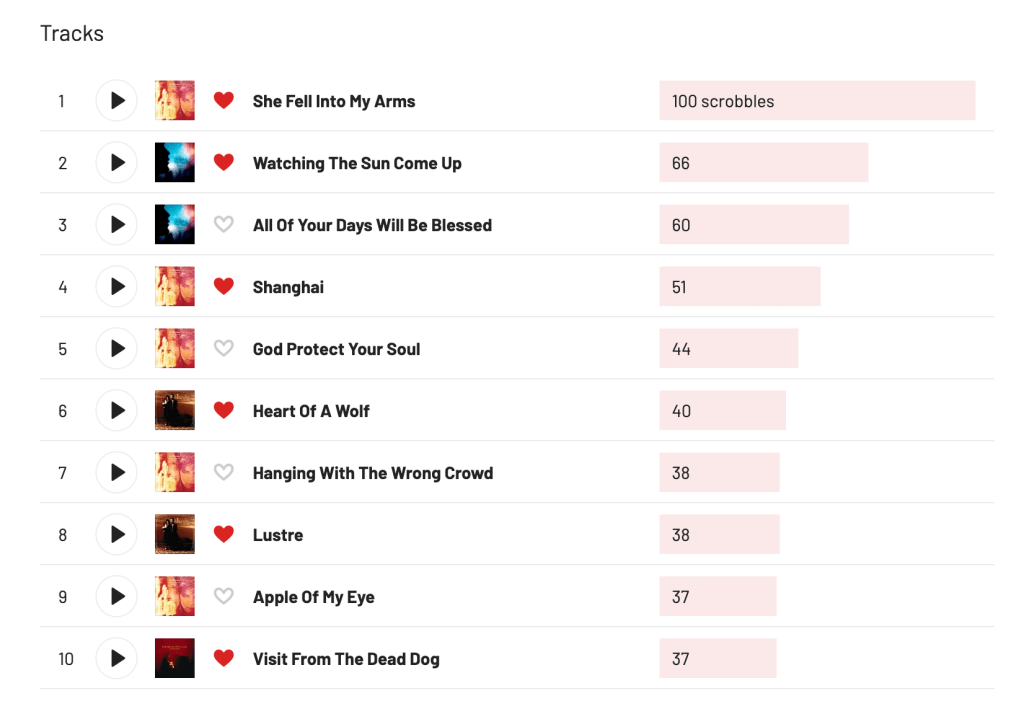The height and width of the screenshot is (709, 1024).
Task: Love All Of Your Days Will Be Blessed
Action: [x=224, y=225]
